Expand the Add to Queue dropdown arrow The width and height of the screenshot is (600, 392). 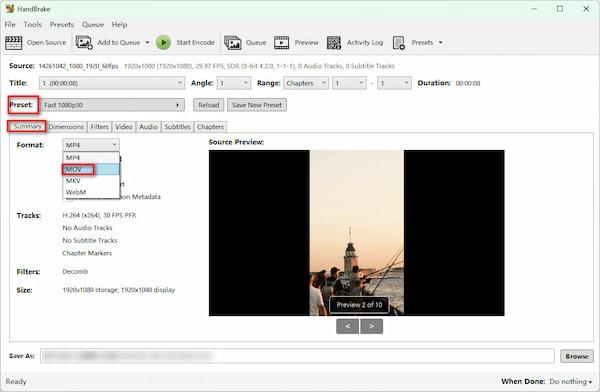pyautogui.click(x=147, y=42)
